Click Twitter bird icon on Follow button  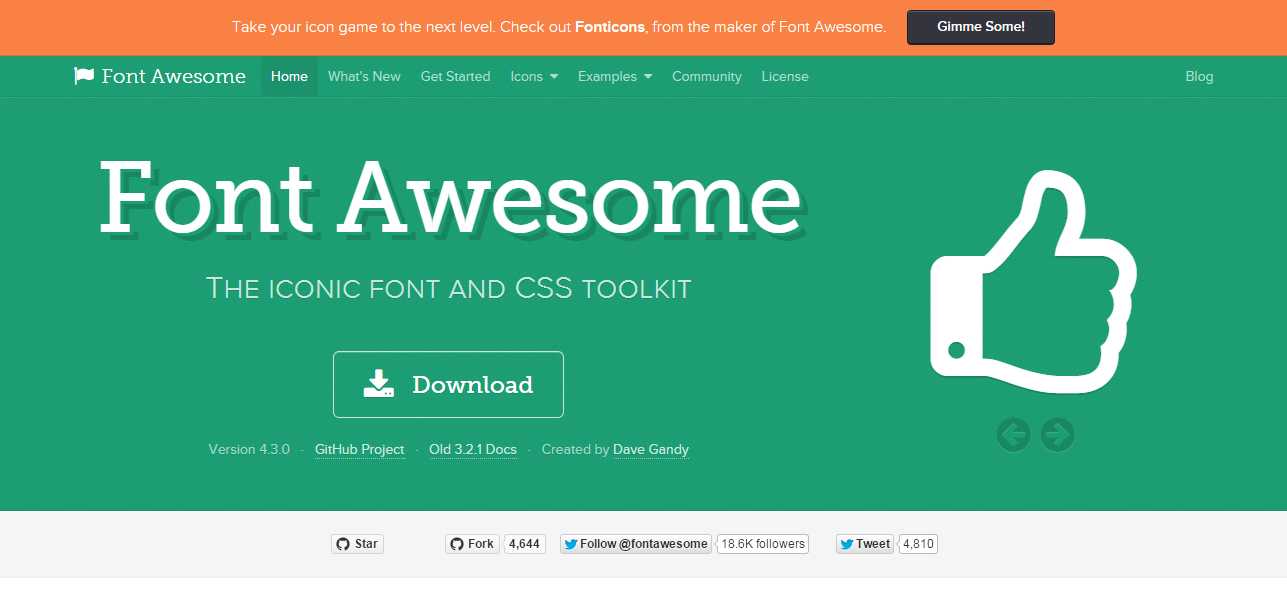(x=570, y=544)
